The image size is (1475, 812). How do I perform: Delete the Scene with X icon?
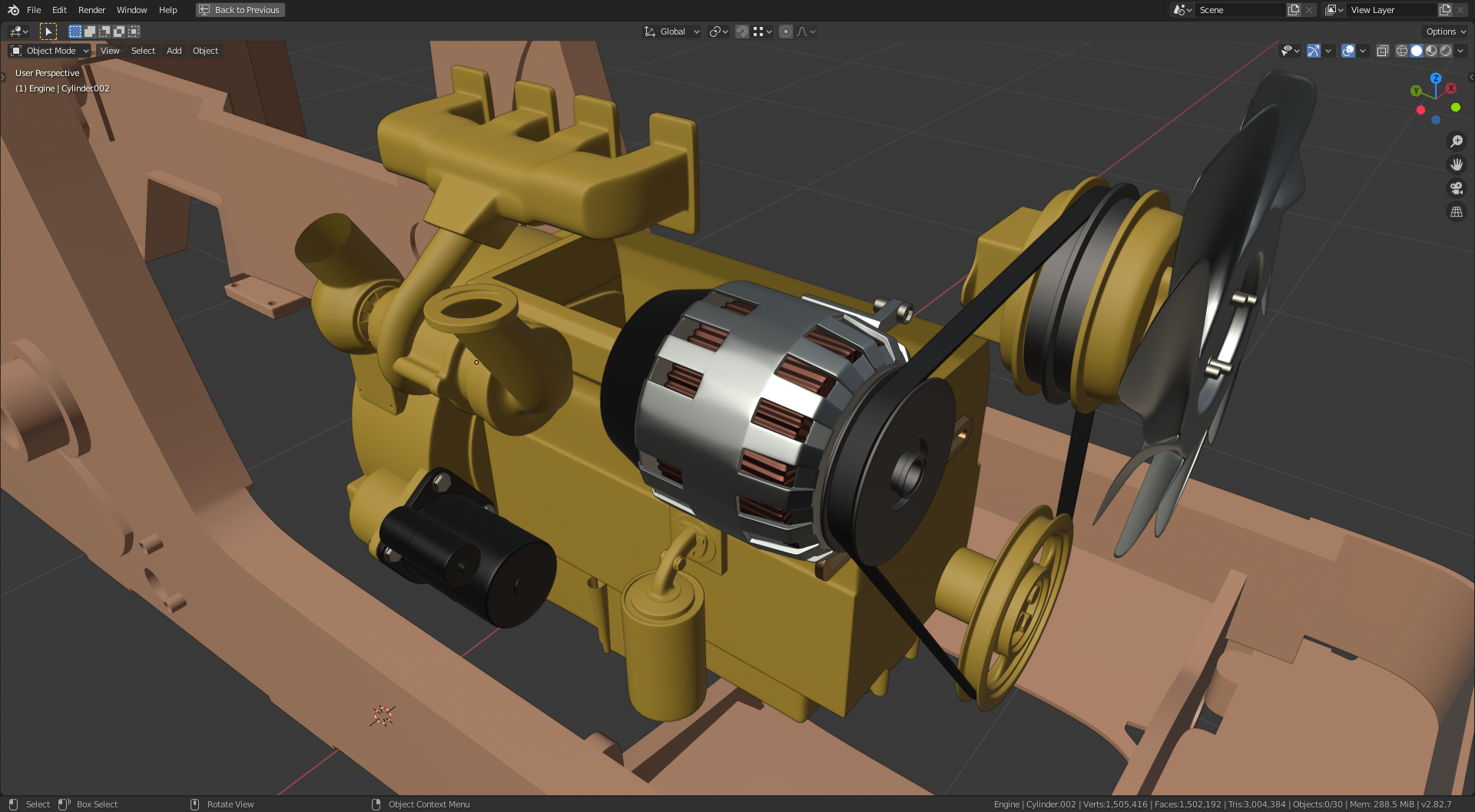(1309, 10)
